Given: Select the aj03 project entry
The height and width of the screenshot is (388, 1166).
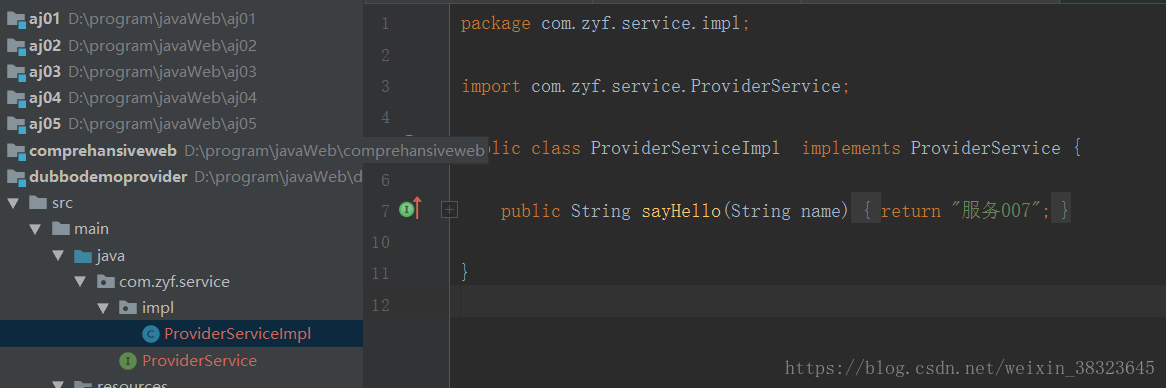Looking at the screenshot, I should (x=181, y=71).
